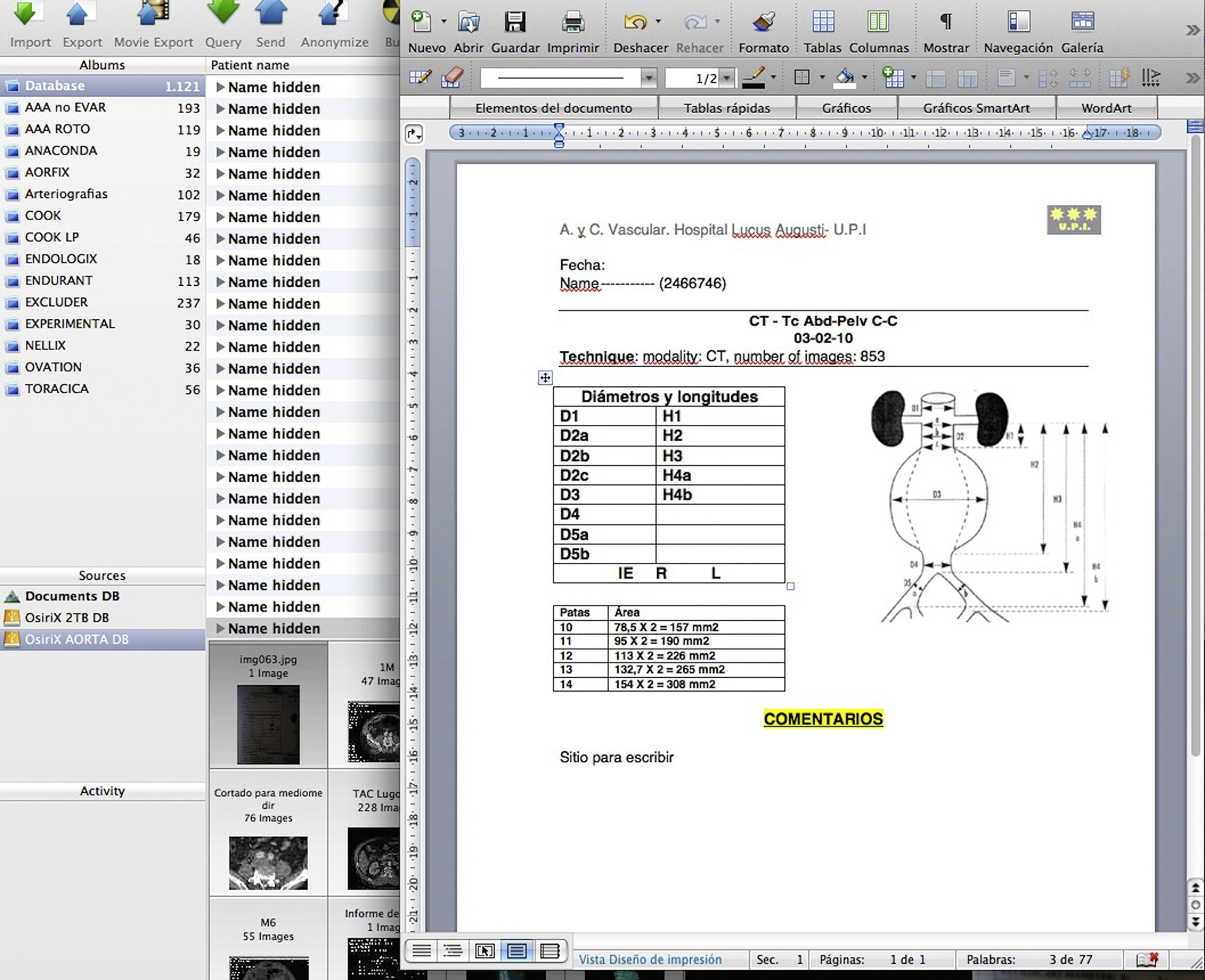This screenshot has width=1205, height=980.
Task: Click the Draw Table pencil icon
Action: (420, 78)
